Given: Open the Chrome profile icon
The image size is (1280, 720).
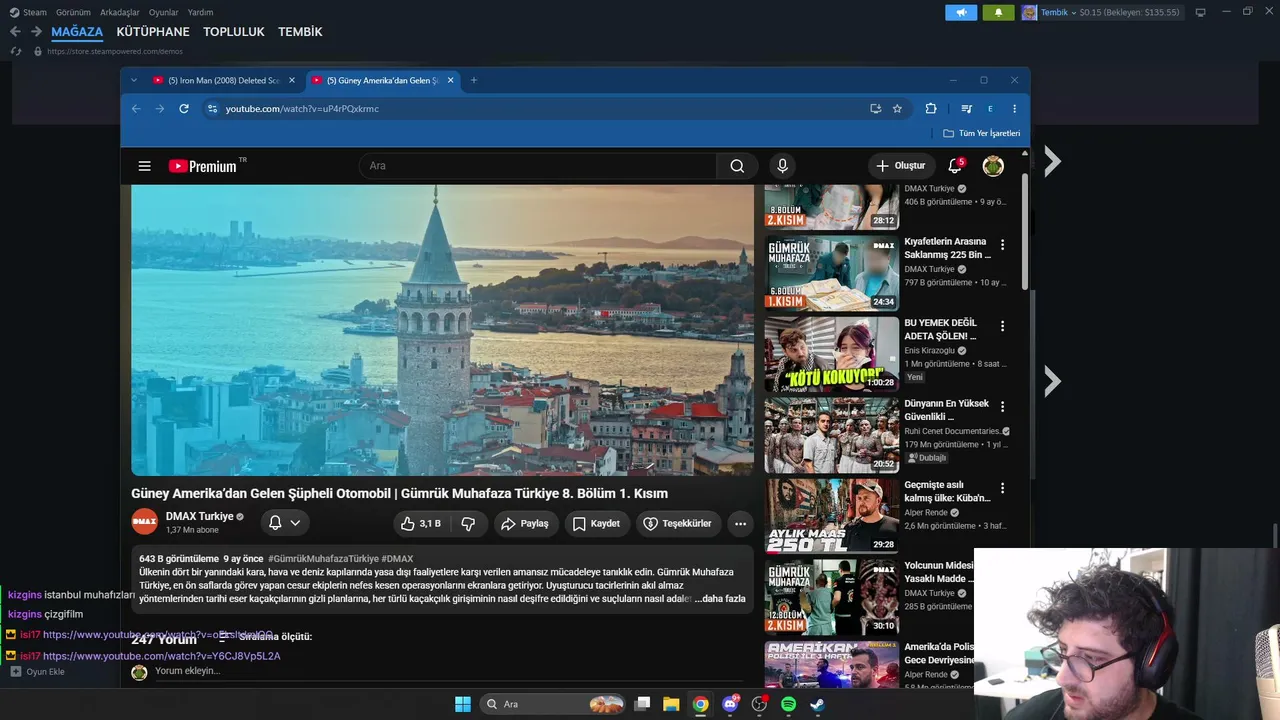Looking at the screenshot, I should (990, 109).
